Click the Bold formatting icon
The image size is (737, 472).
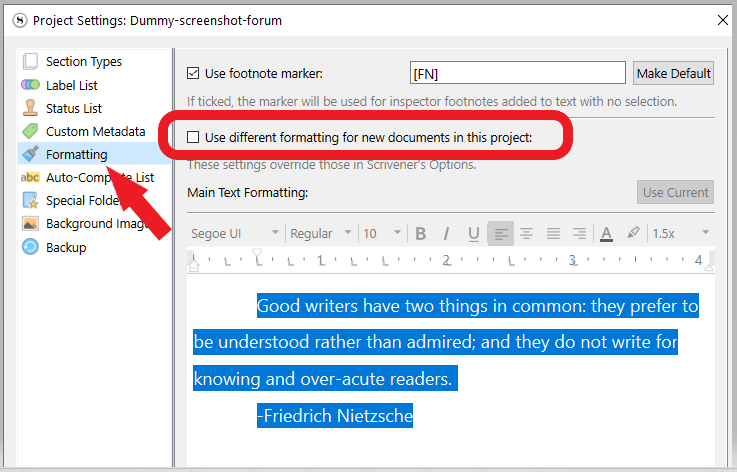(421, 233)
